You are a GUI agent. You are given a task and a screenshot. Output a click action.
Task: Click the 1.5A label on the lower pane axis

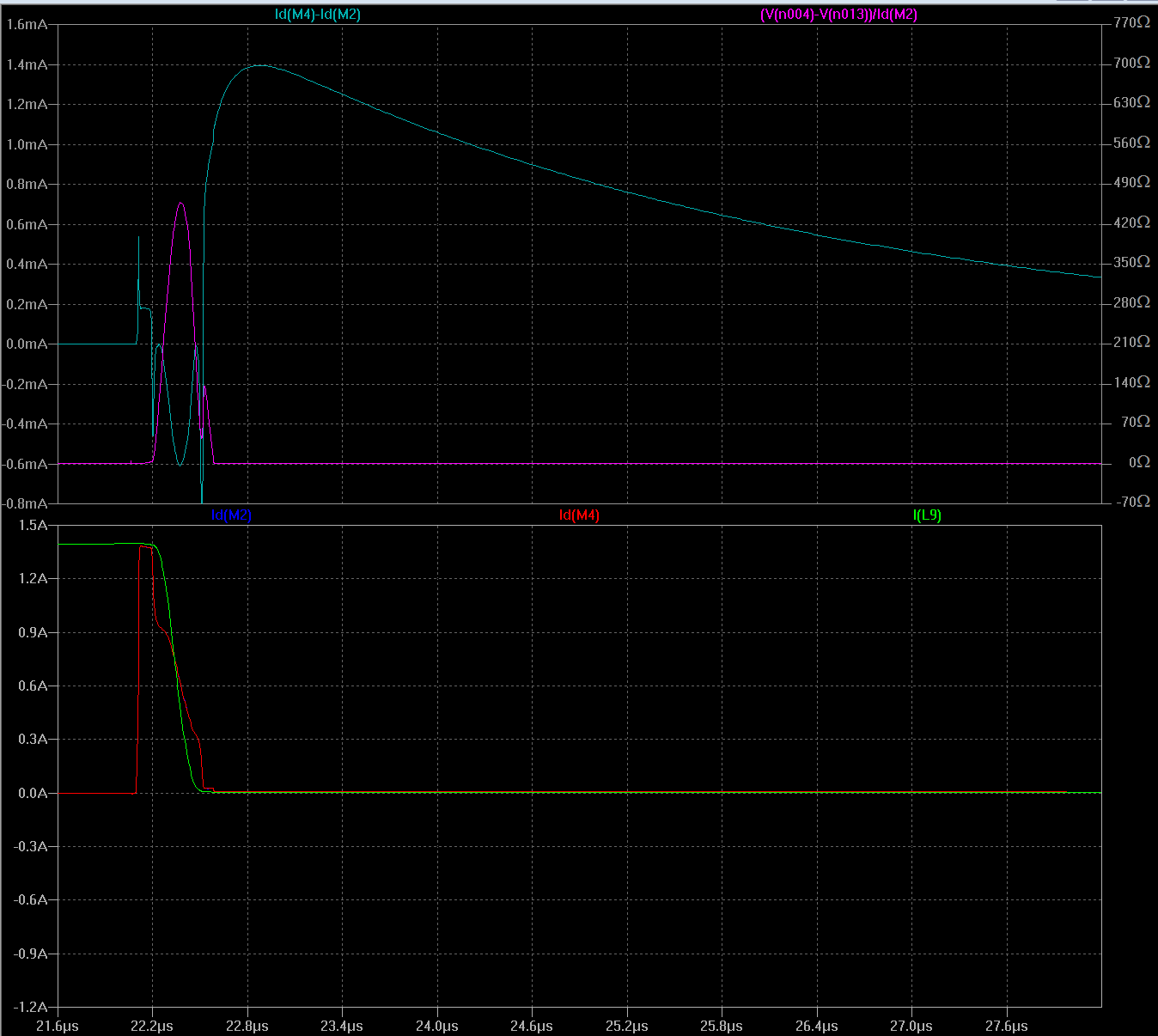click(34, 526)
